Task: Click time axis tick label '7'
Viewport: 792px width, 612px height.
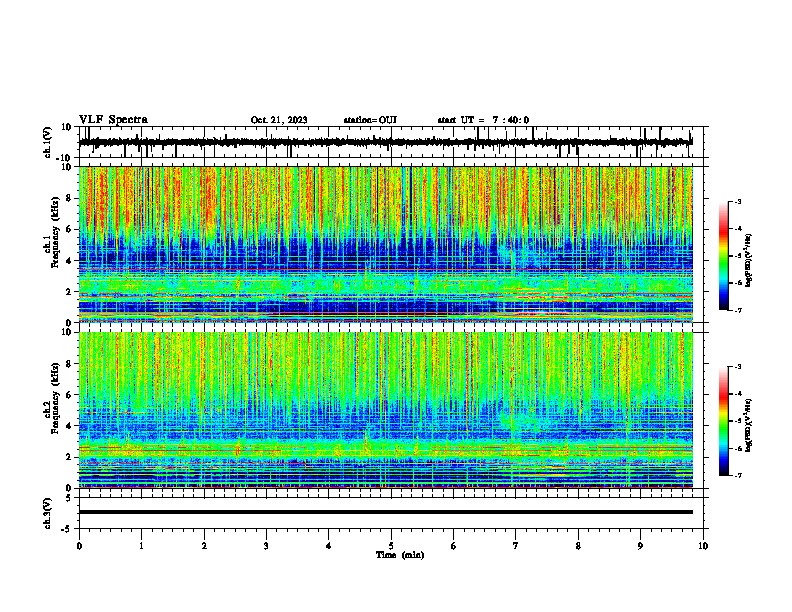Action: (516, 546)
